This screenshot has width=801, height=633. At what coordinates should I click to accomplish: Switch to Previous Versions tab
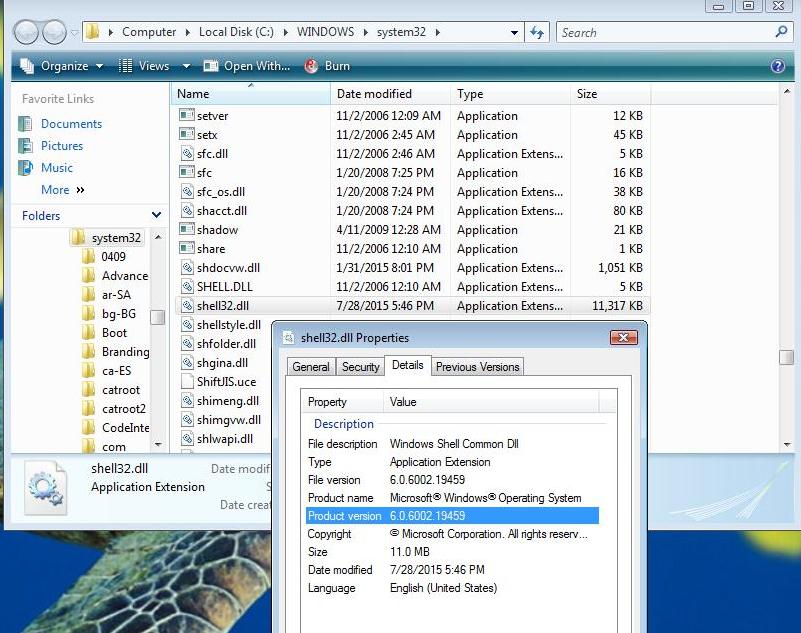click(x=477, y=367)
